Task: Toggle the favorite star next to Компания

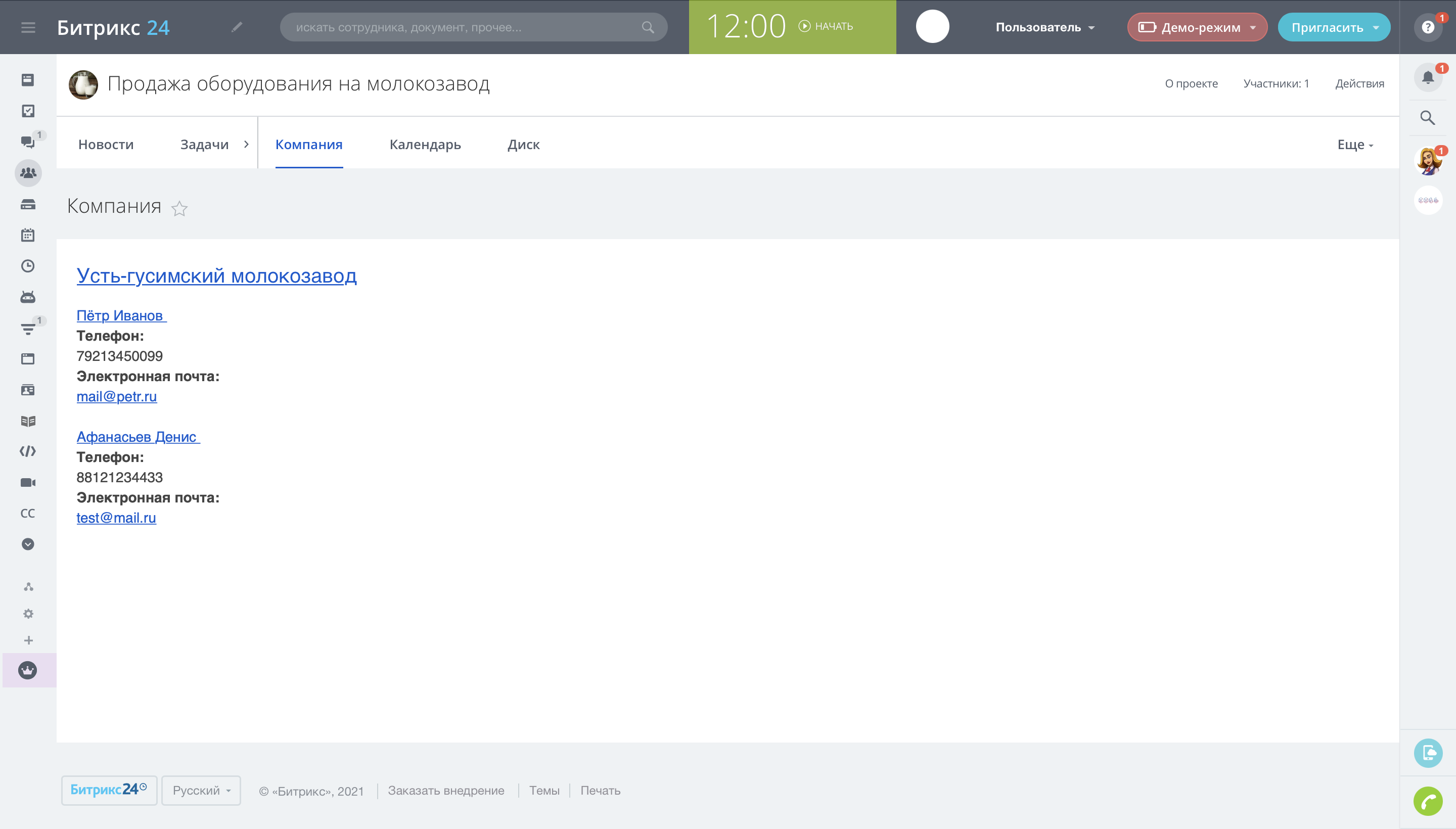Action: 179,208
